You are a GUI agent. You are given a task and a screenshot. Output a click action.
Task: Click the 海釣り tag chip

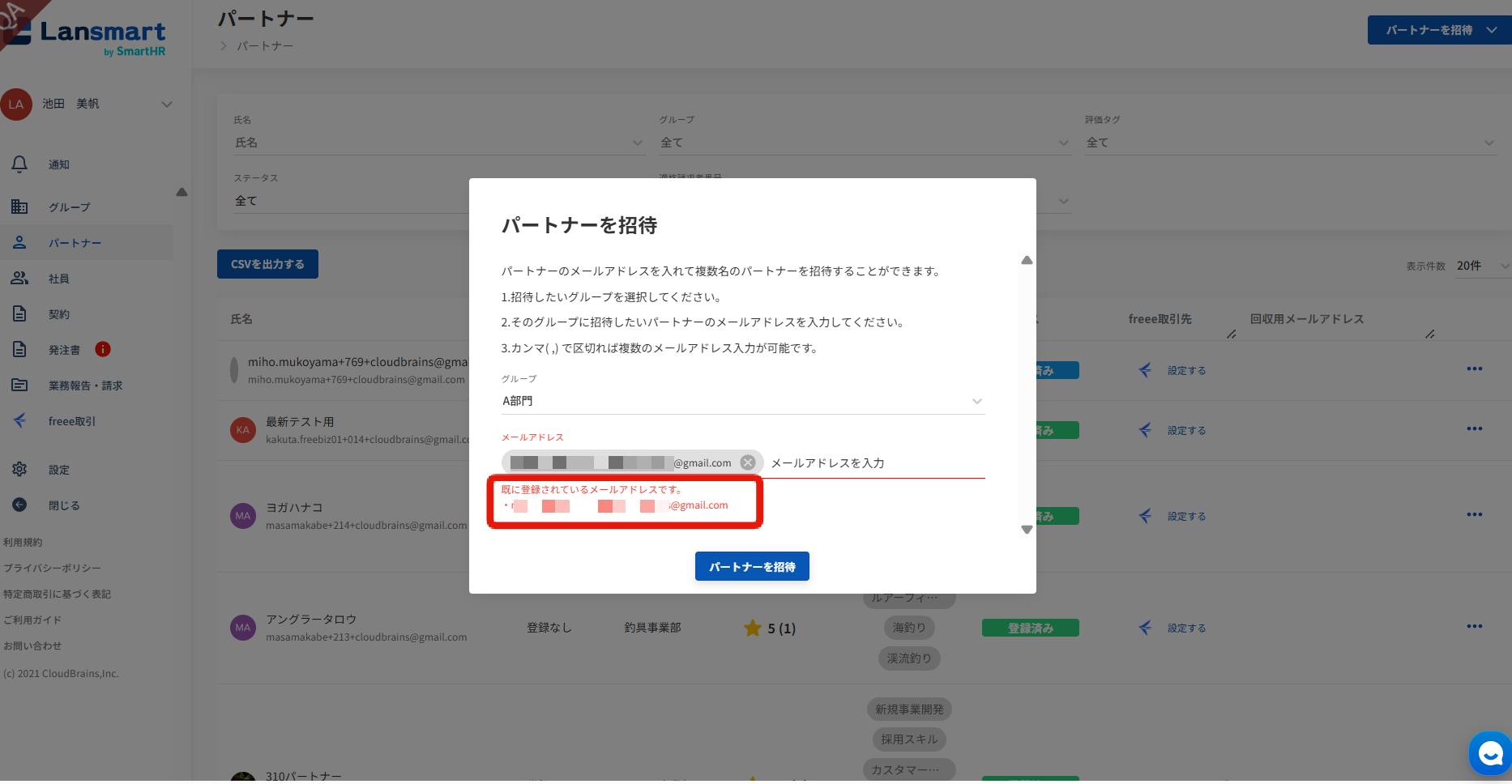click(x=909, y=628)
